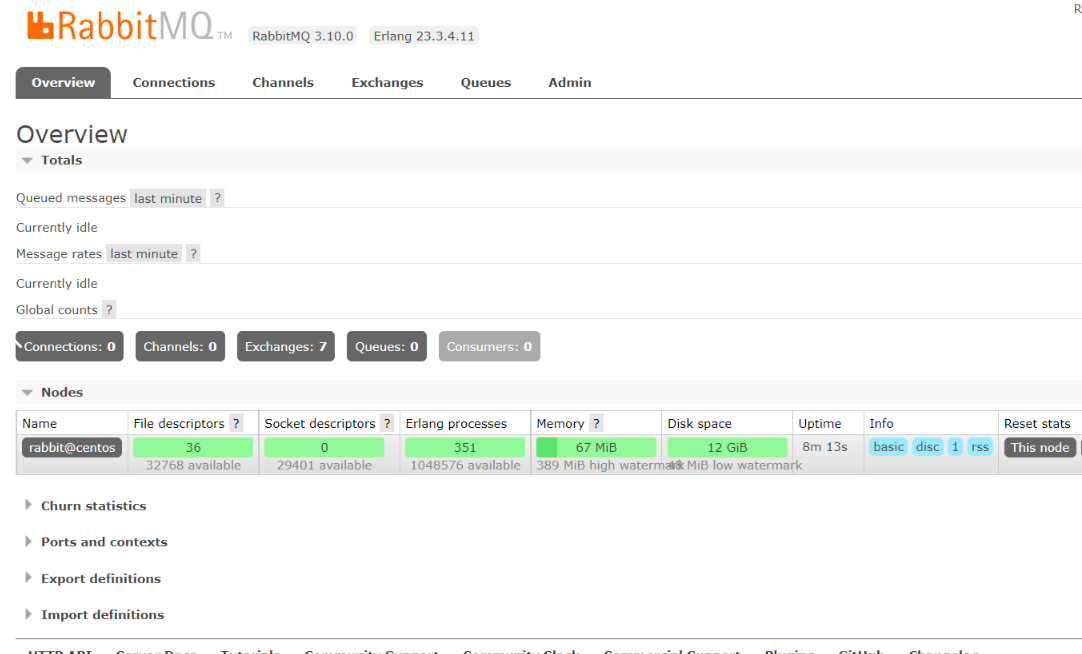Click the Reset stats column header
Screen dimensions: 1082x654
[1037, 423]
